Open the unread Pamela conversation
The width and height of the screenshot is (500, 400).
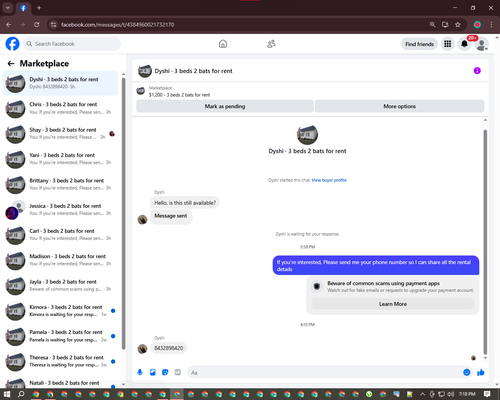pos(60,336)
